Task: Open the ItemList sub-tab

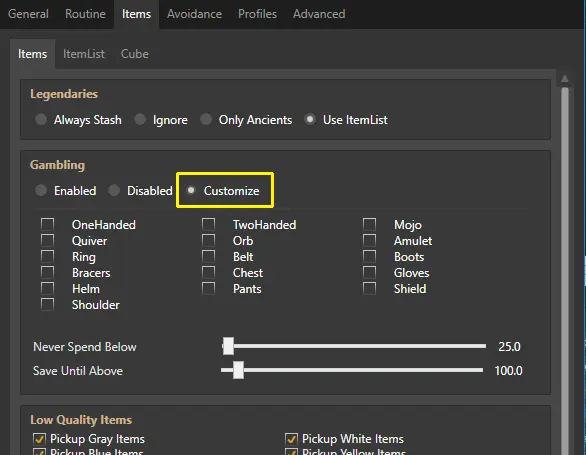Action: point(84,54)
